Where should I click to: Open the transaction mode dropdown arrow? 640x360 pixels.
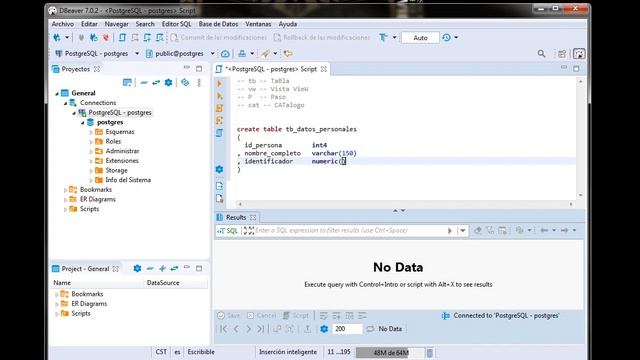(395, 38)
